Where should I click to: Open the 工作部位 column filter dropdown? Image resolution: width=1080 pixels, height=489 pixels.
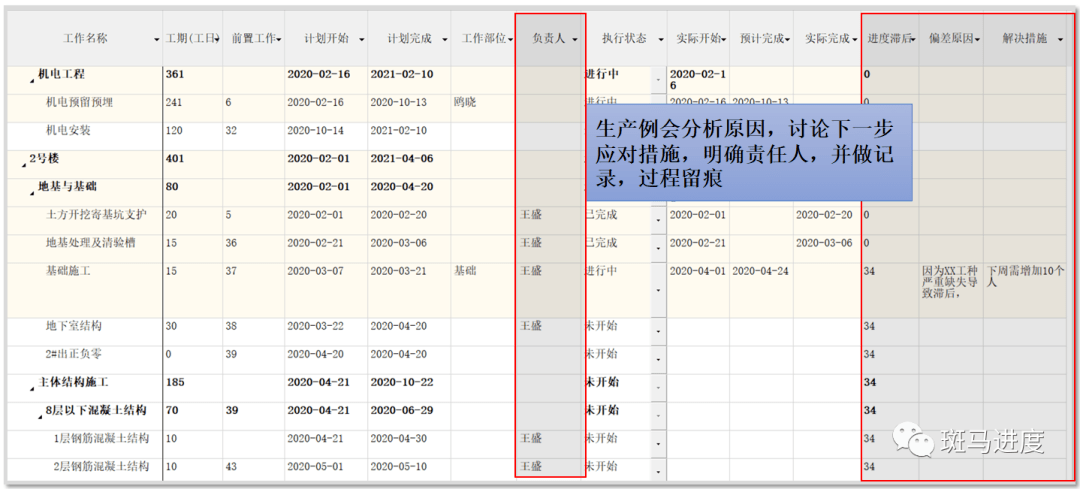(510, 40)
